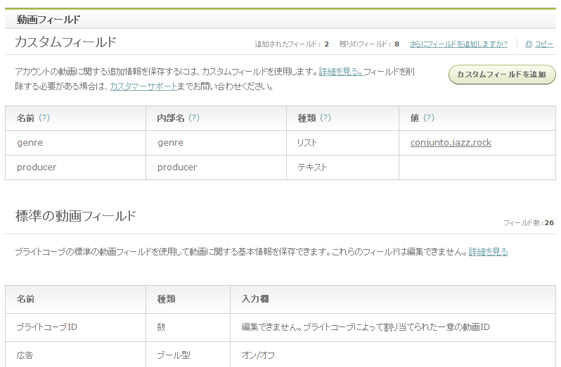Click the 標準の動画フィールド heading

click(x=75, y=216)
